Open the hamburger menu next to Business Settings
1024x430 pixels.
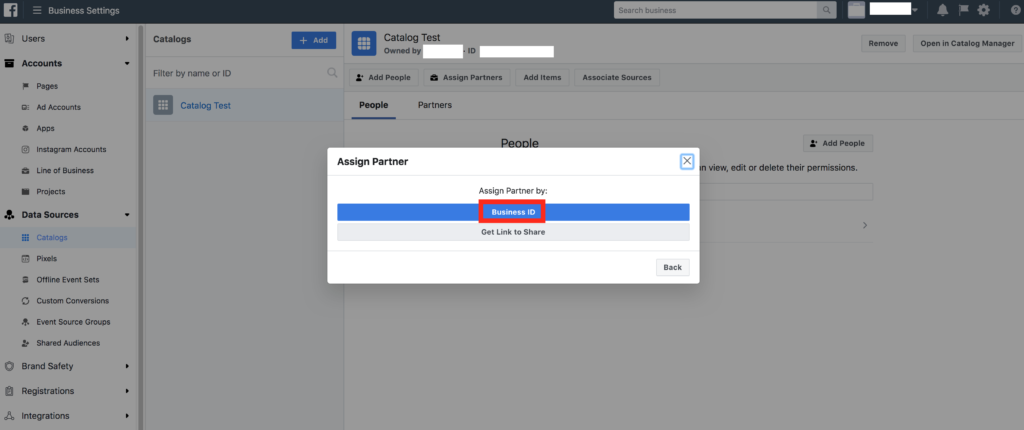coord(37,10)
